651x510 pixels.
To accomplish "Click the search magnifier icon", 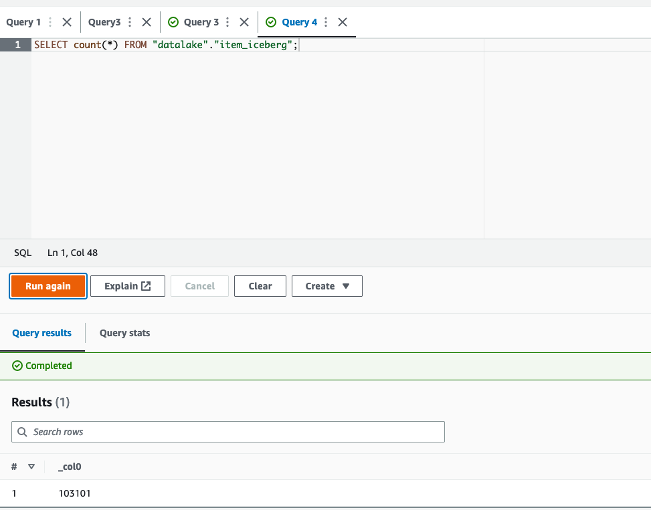I will pyautogui.click(x=22, y=432).
